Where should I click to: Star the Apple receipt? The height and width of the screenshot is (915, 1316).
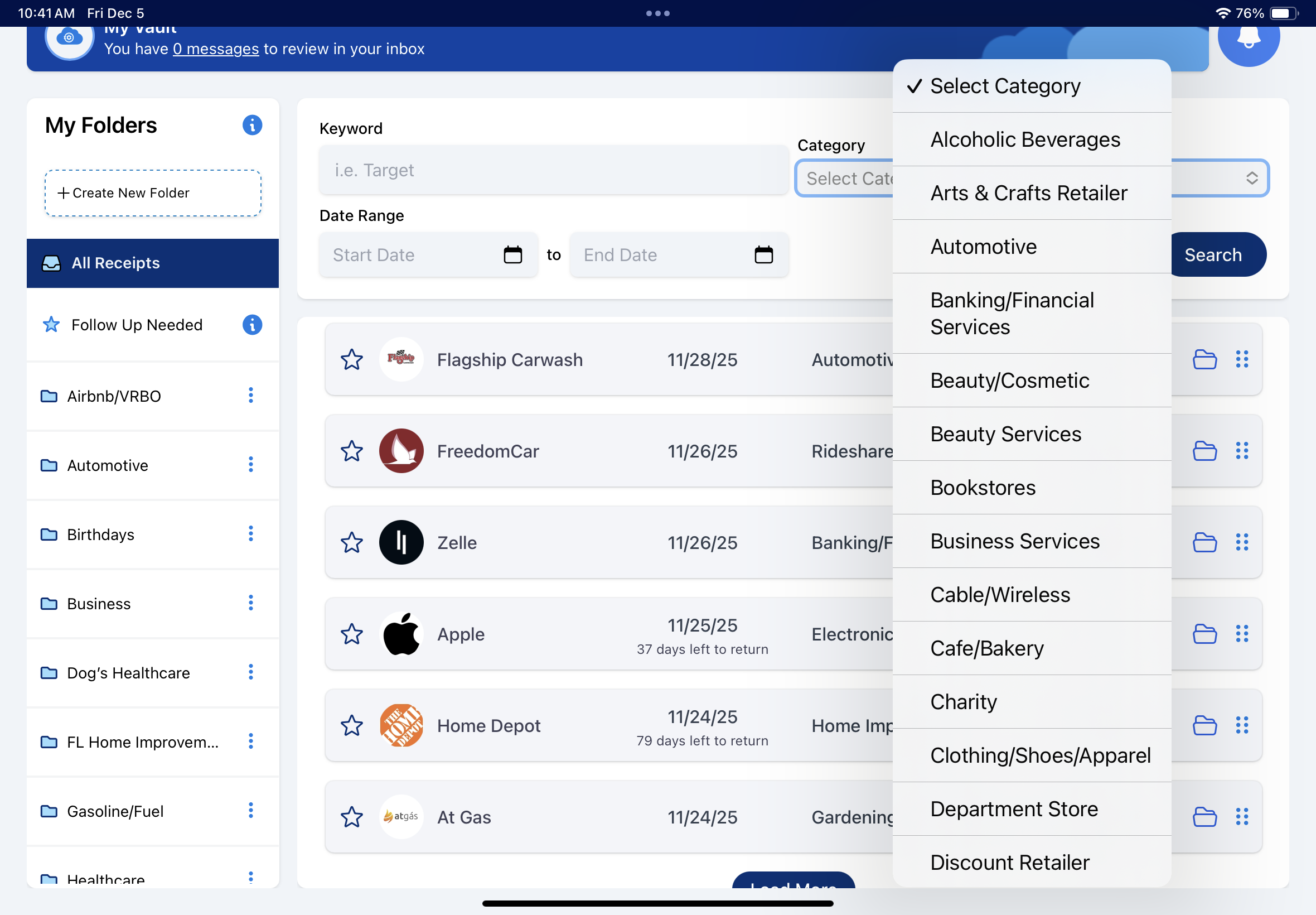click(x=352, y=634)
